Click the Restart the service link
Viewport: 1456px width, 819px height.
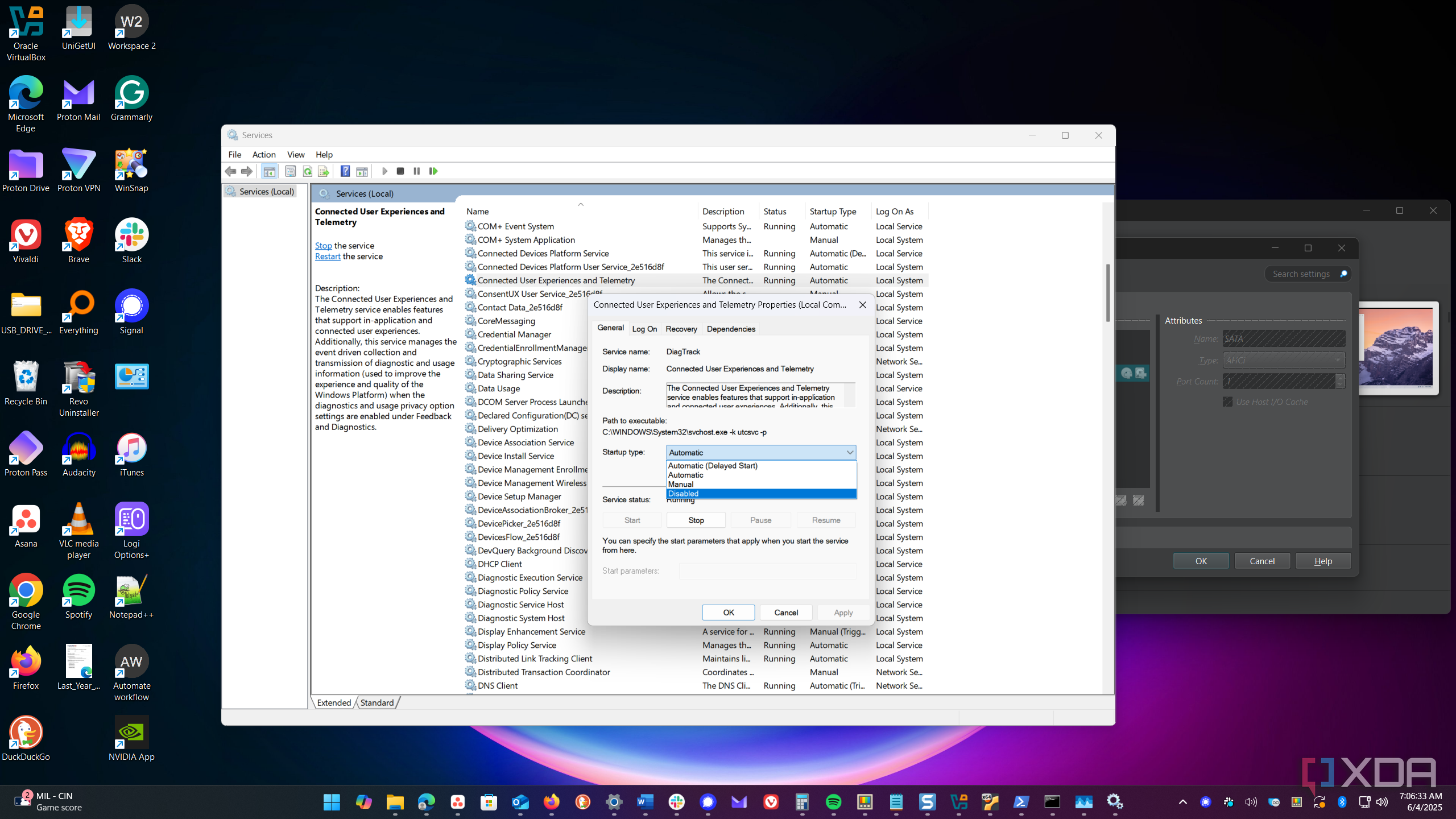328,257
